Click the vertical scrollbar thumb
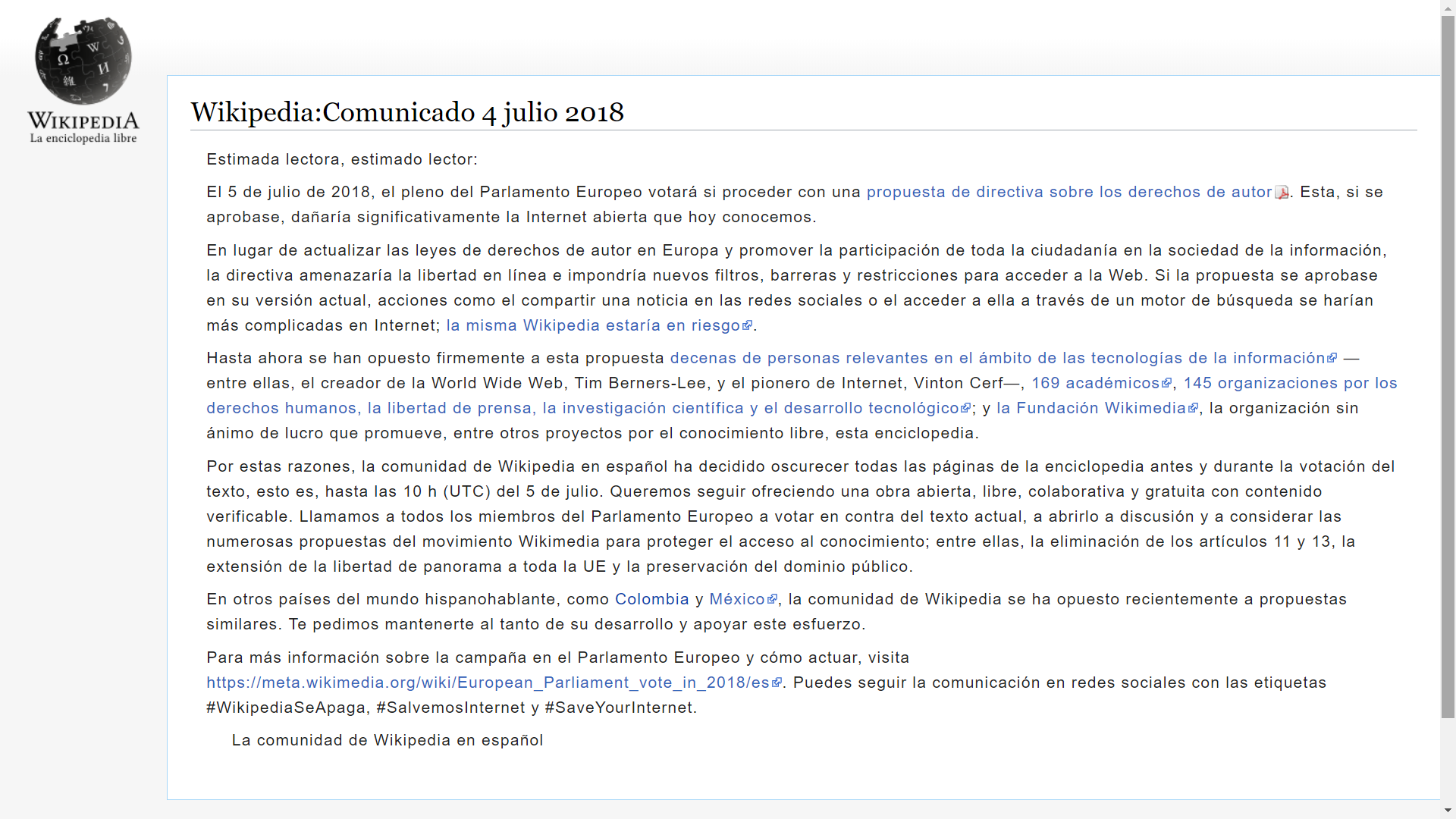This screenshot has width=1456, height=819. pos(1448,366)
